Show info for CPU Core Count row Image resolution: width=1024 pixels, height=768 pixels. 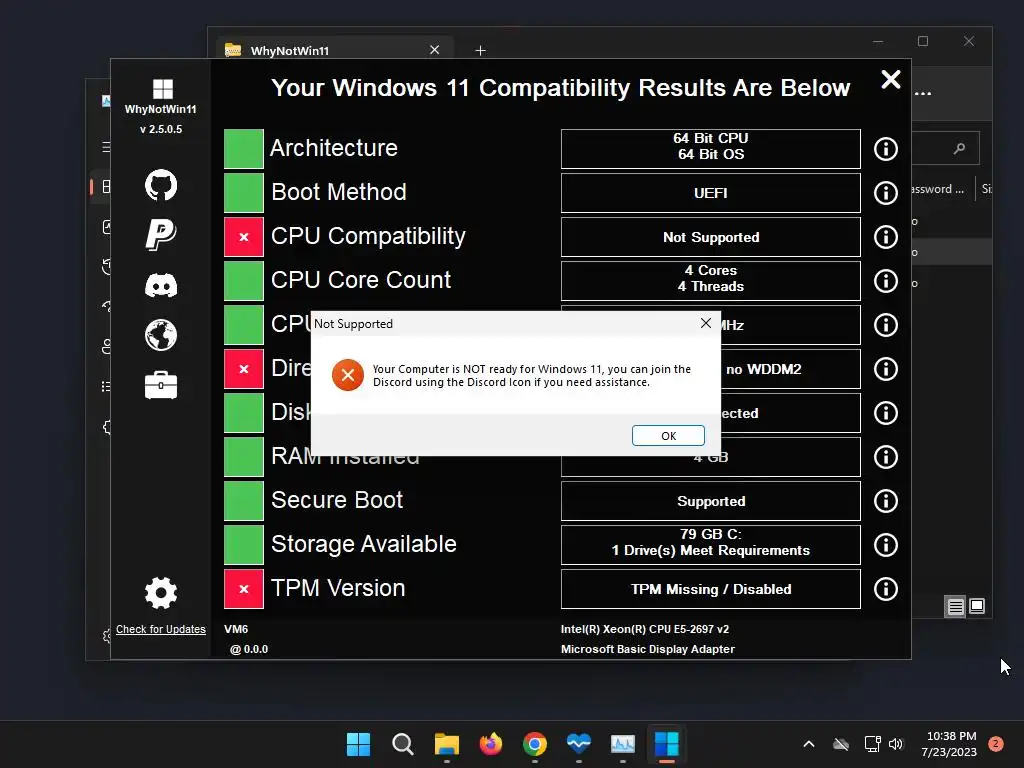click(886, 281)
